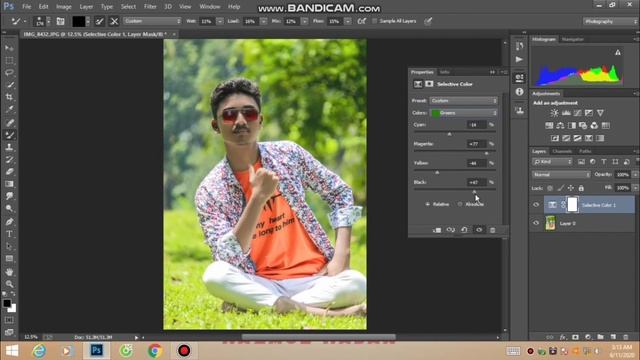The width and height of the screenshot is (640, 360).
Task: Click the lock all icon in Layers
Action: [x=581, y=188]
